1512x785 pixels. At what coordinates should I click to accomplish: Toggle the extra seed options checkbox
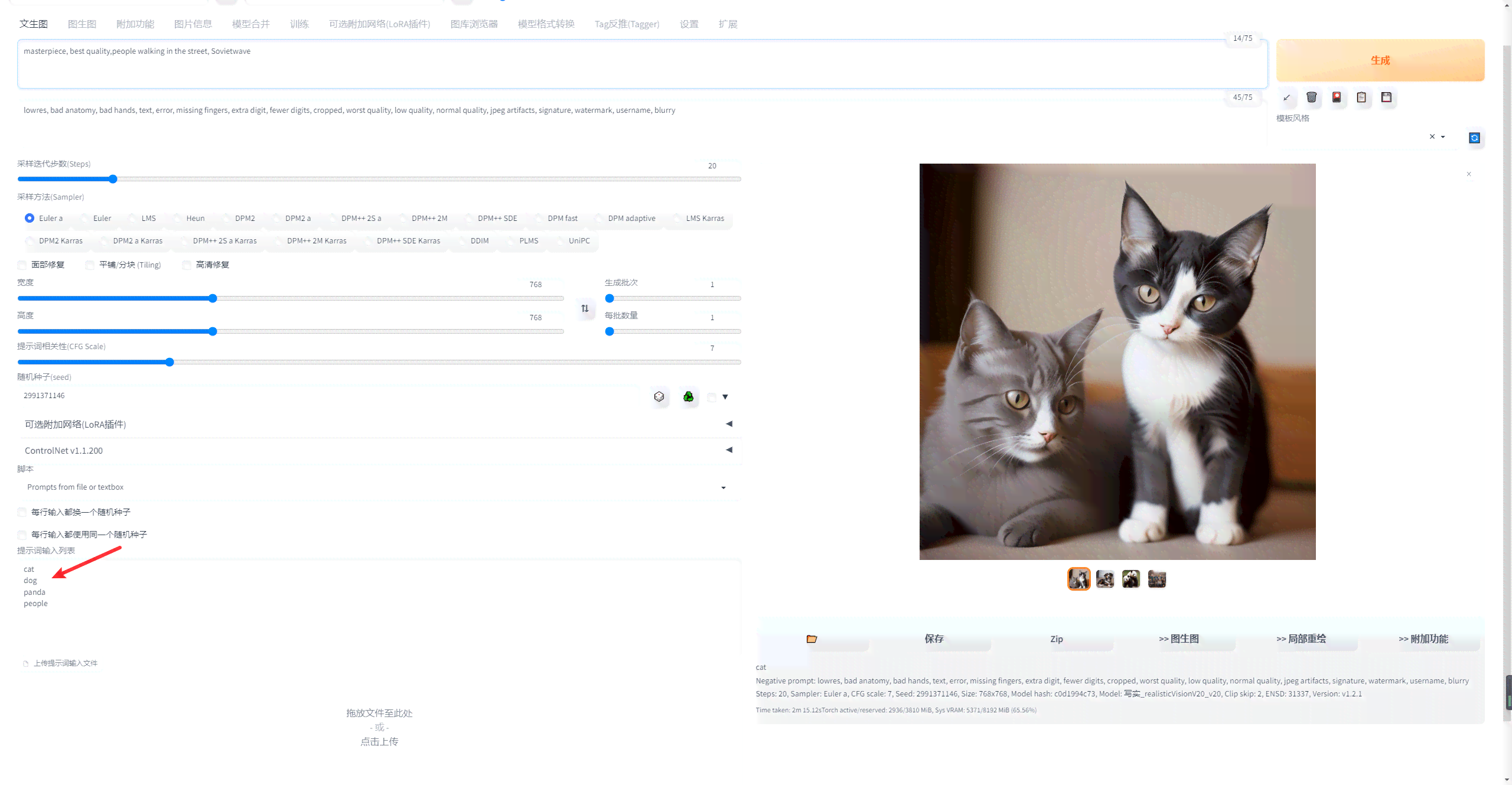(x=712, y=398)
